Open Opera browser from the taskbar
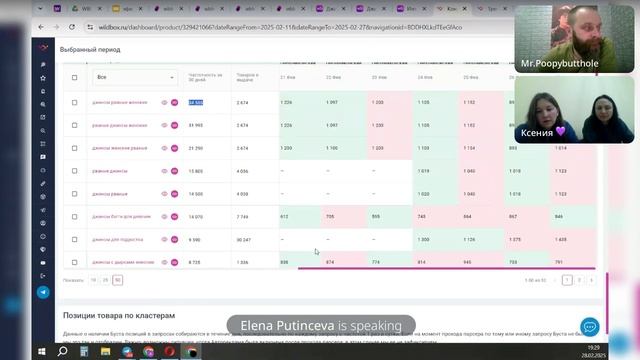 click(169, 351)
